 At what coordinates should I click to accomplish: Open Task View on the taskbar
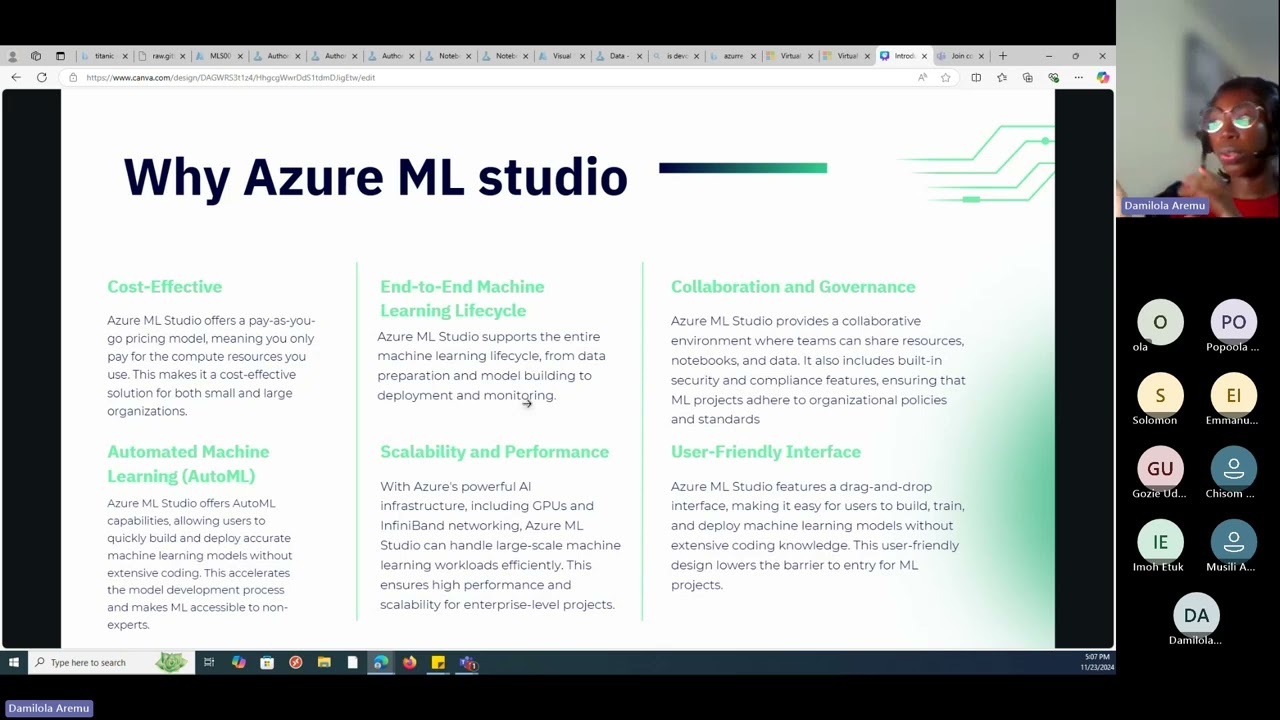coord(209,662)
